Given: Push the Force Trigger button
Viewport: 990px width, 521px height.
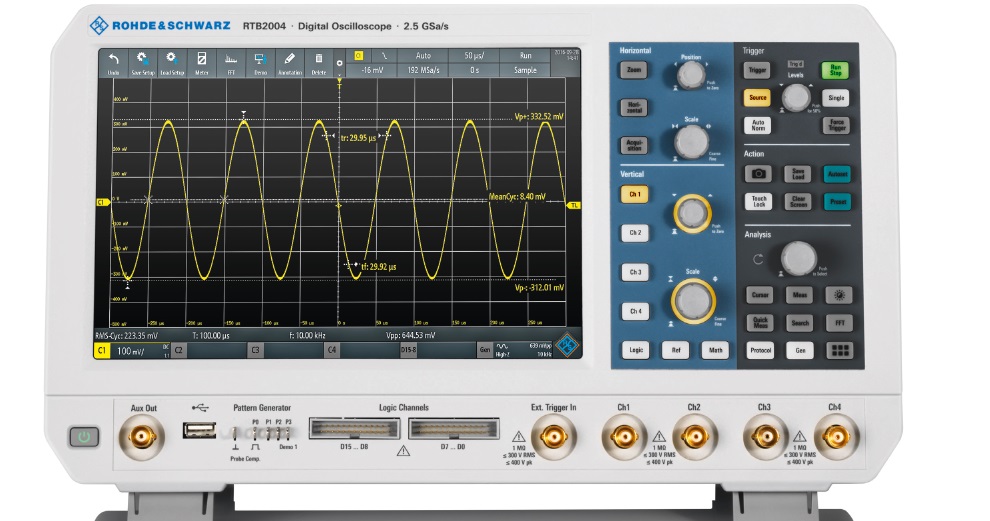Looking at the screenshot, I should 837,125.
